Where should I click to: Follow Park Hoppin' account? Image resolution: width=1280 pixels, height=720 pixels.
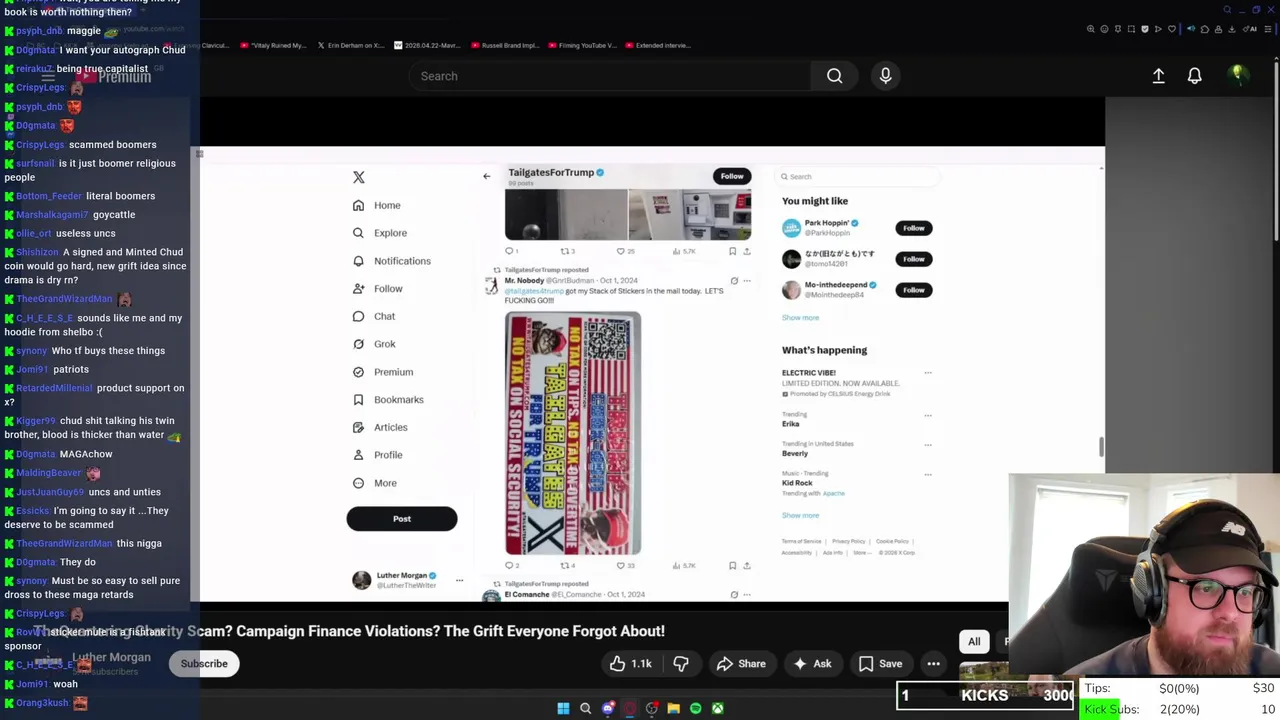[x=914, y=228]
